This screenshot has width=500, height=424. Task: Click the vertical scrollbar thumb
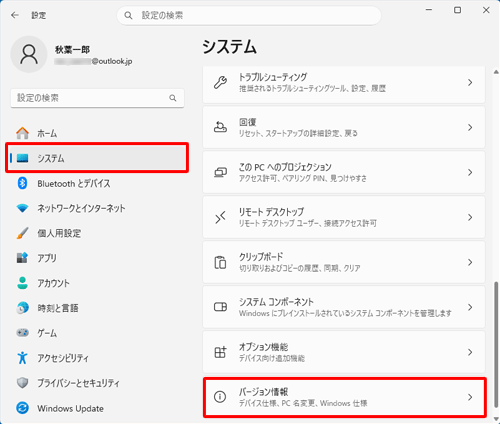click(496, 344)
